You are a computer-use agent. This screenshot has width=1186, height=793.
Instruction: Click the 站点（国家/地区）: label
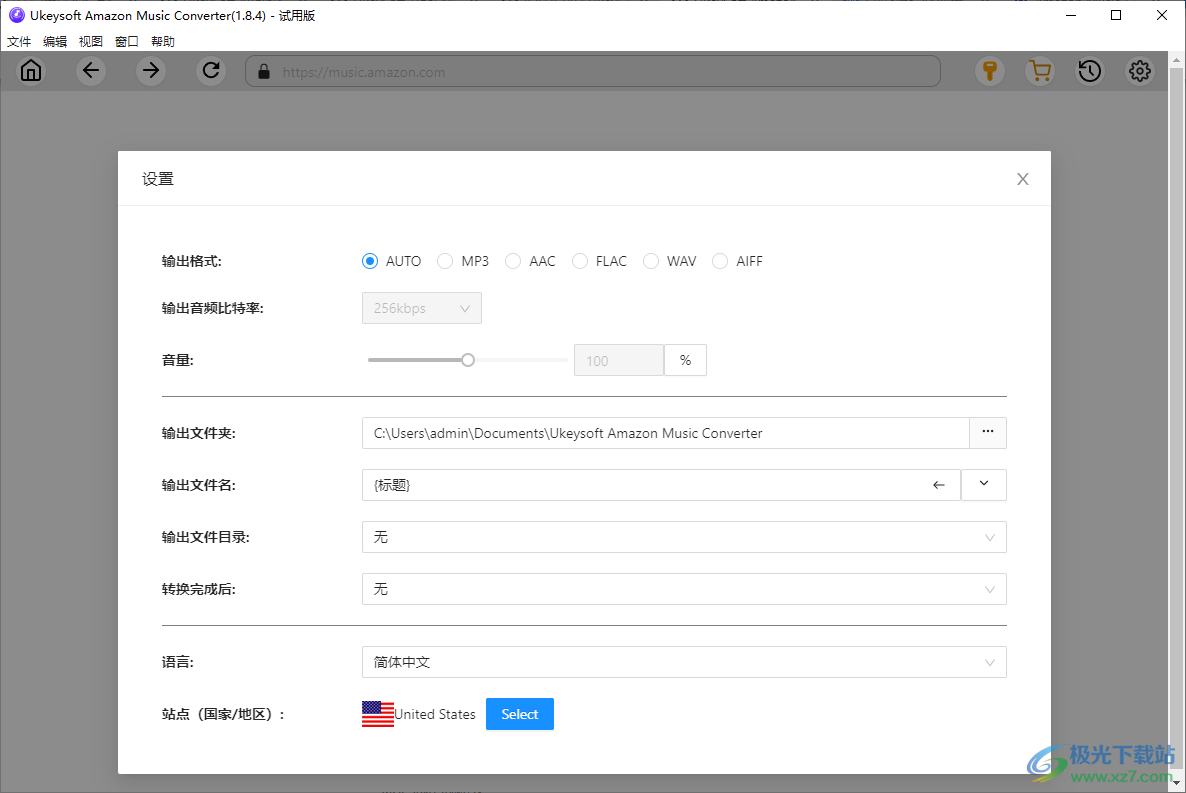(x=223, y=714)
